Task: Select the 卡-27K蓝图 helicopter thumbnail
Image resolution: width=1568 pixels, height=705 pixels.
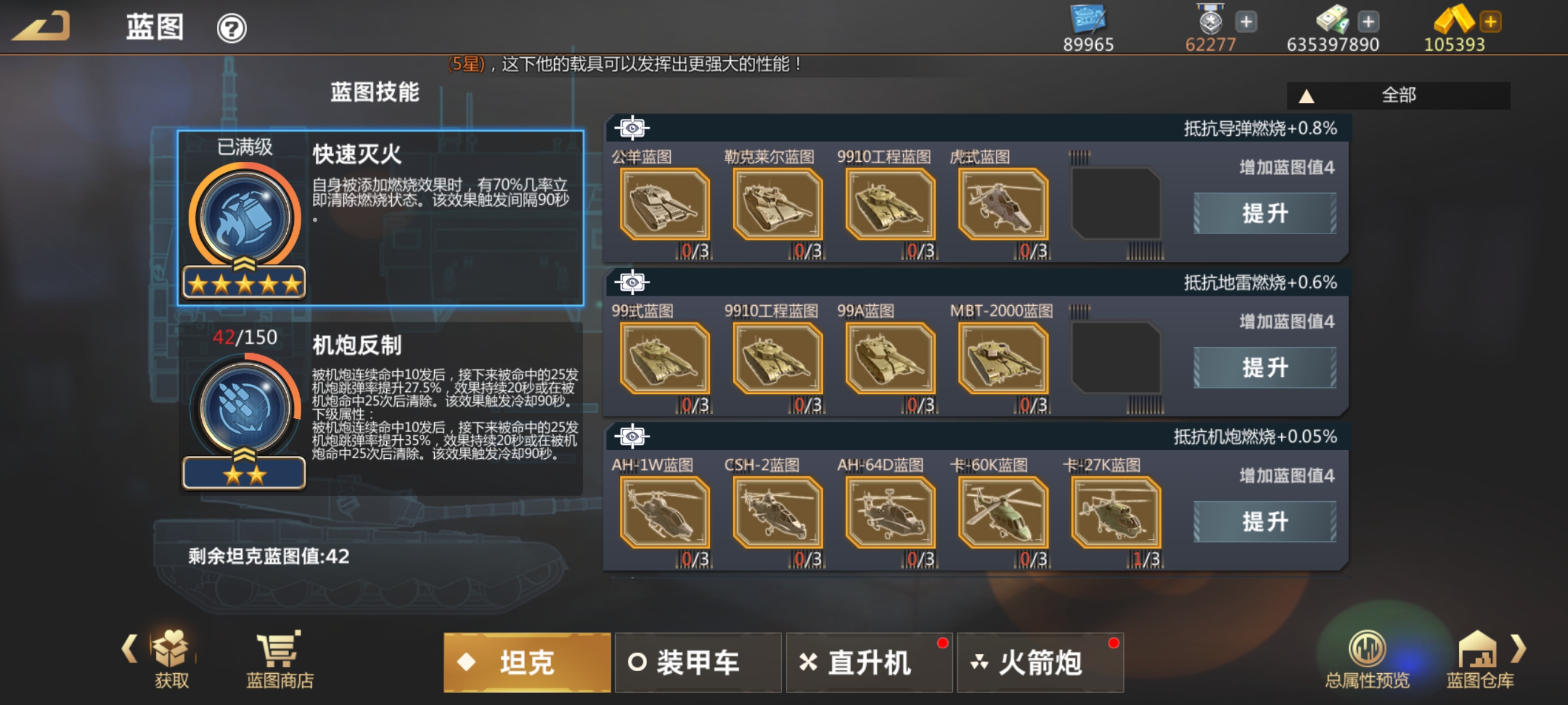Action: pos(1116,511)
